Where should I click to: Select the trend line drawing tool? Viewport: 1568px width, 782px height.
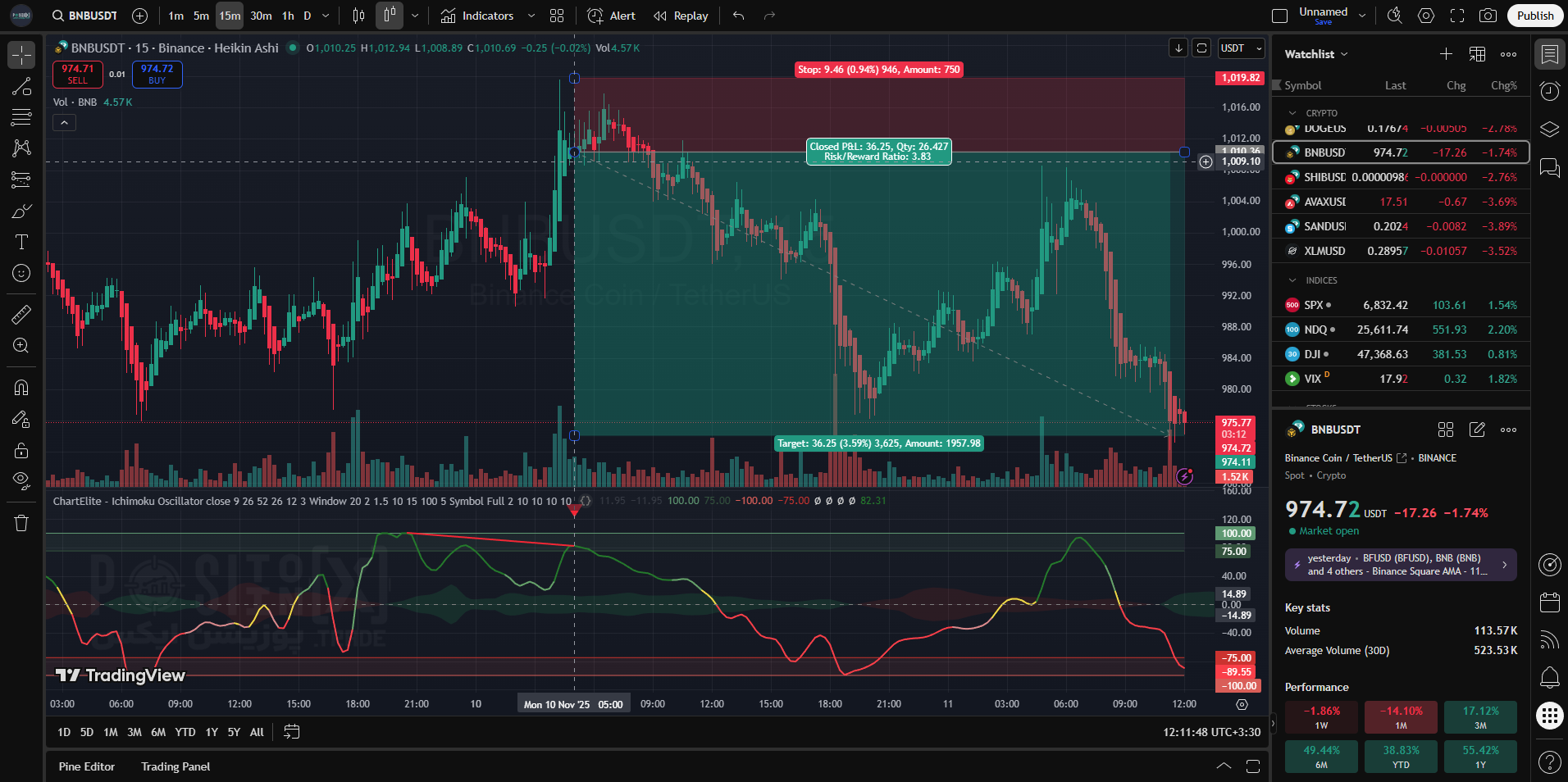pos(21,87)
